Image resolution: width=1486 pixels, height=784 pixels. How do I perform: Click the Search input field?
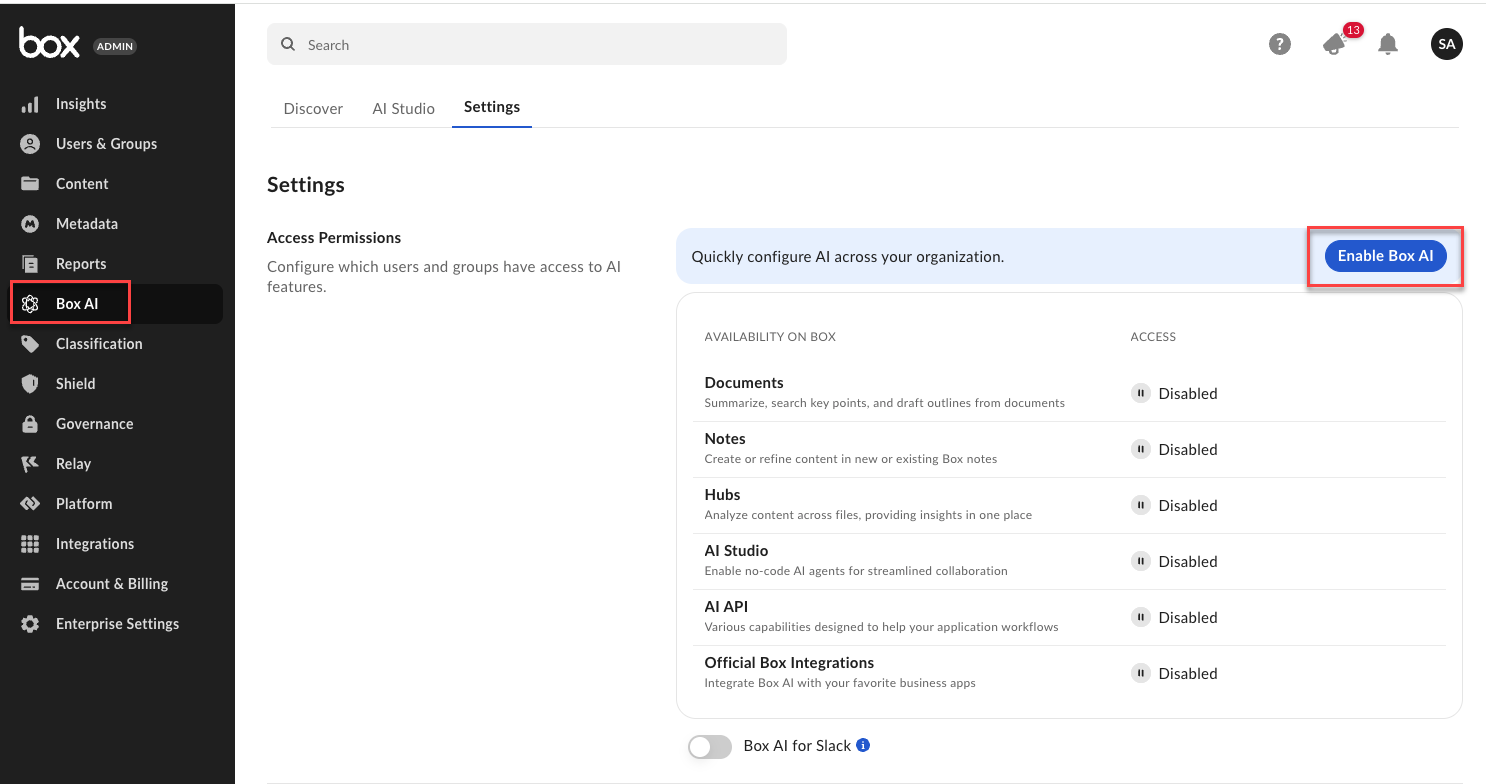click(527, 45)
